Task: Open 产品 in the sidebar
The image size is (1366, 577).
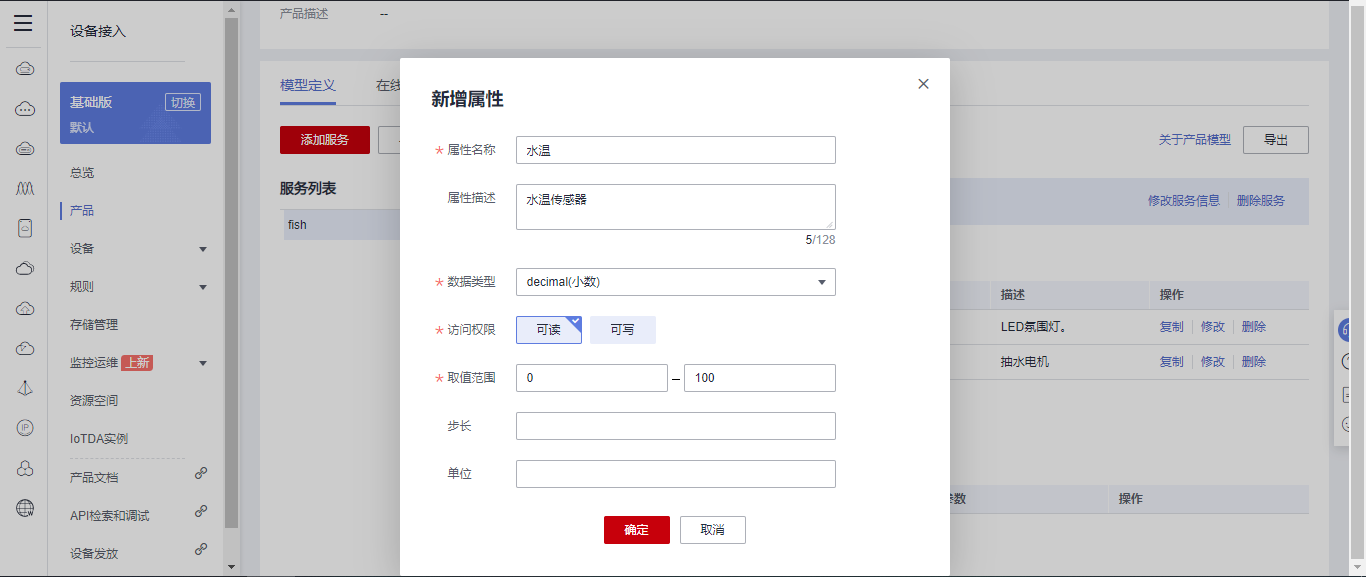Action: (82, 211)
